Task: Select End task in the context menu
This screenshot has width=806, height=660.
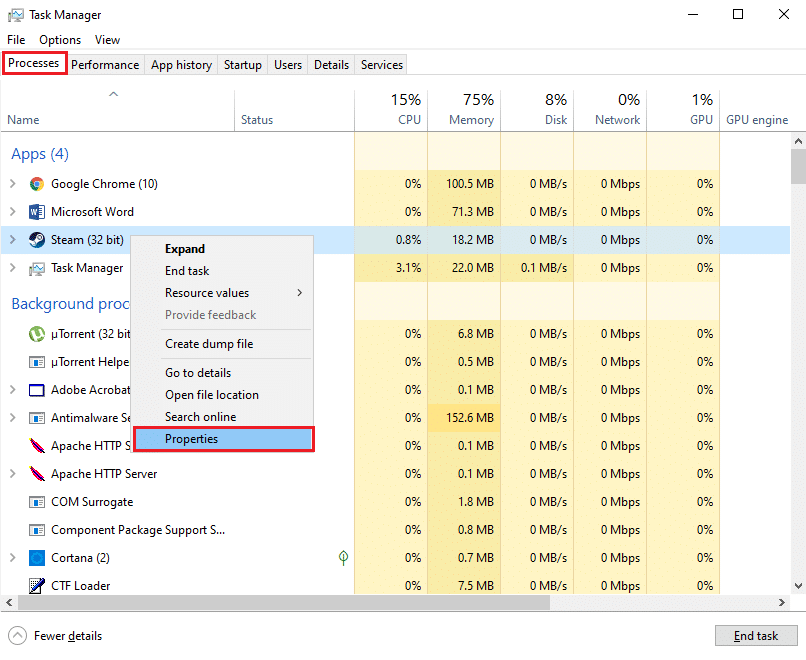Action: coord(187,271)
